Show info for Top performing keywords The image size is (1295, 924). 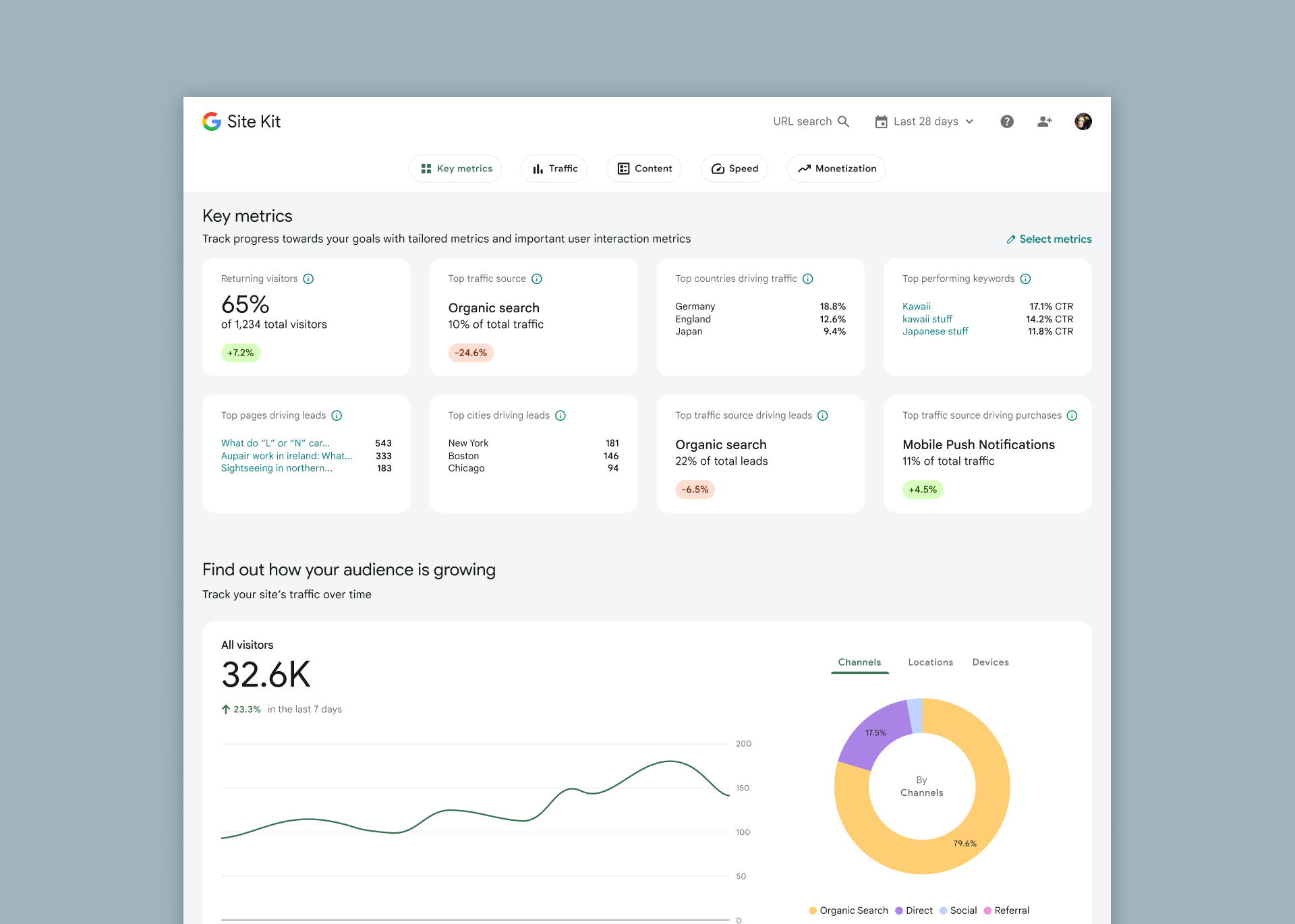[x=1025, y=279]
